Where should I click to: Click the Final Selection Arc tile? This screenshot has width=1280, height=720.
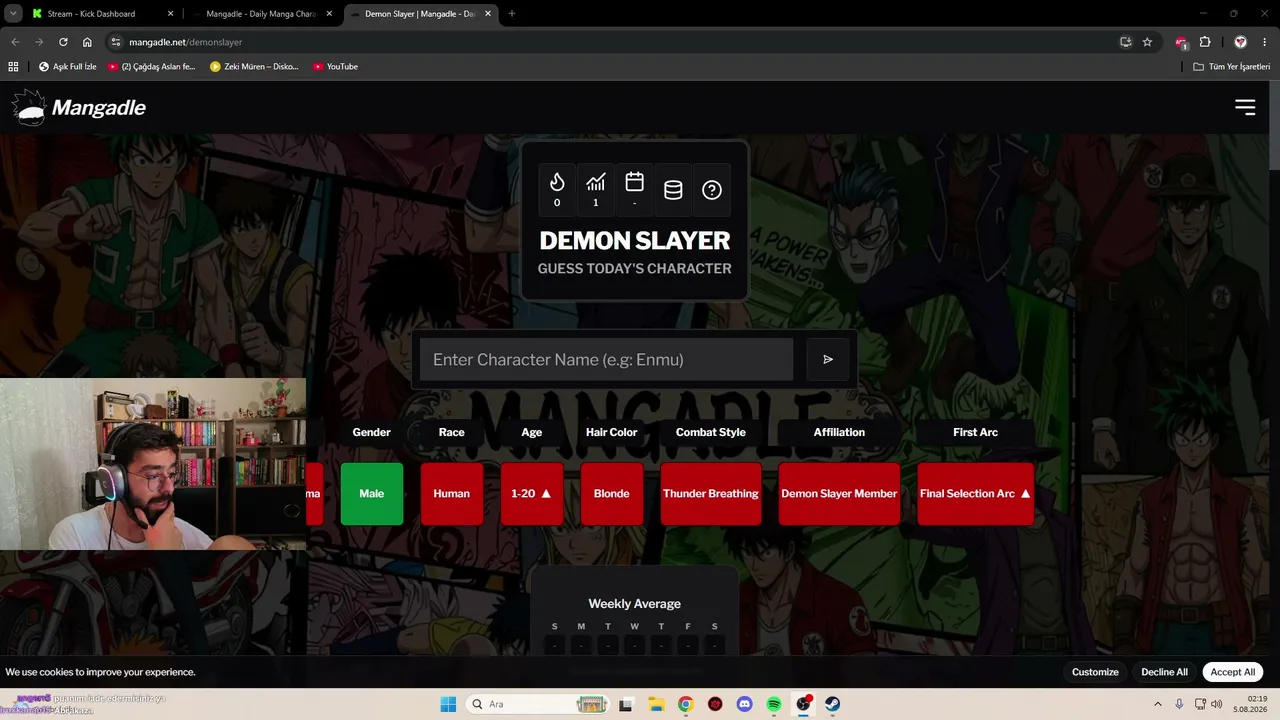click(x=975, y=493)
